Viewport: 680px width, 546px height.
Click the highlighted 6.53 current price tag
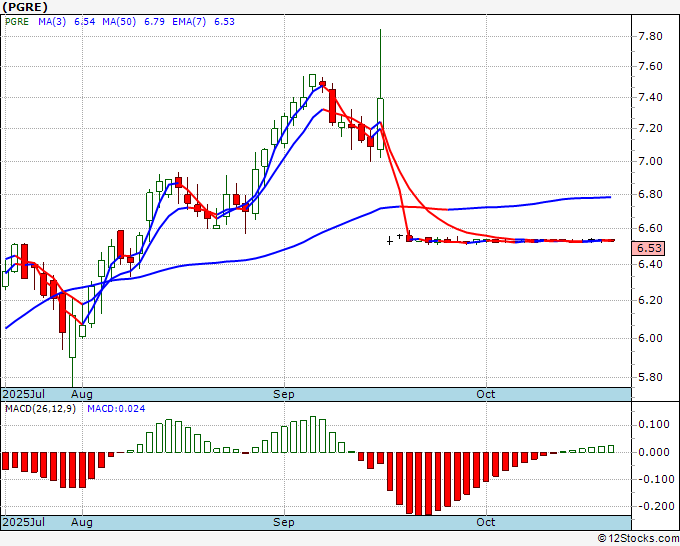click(x=649, y=248)
